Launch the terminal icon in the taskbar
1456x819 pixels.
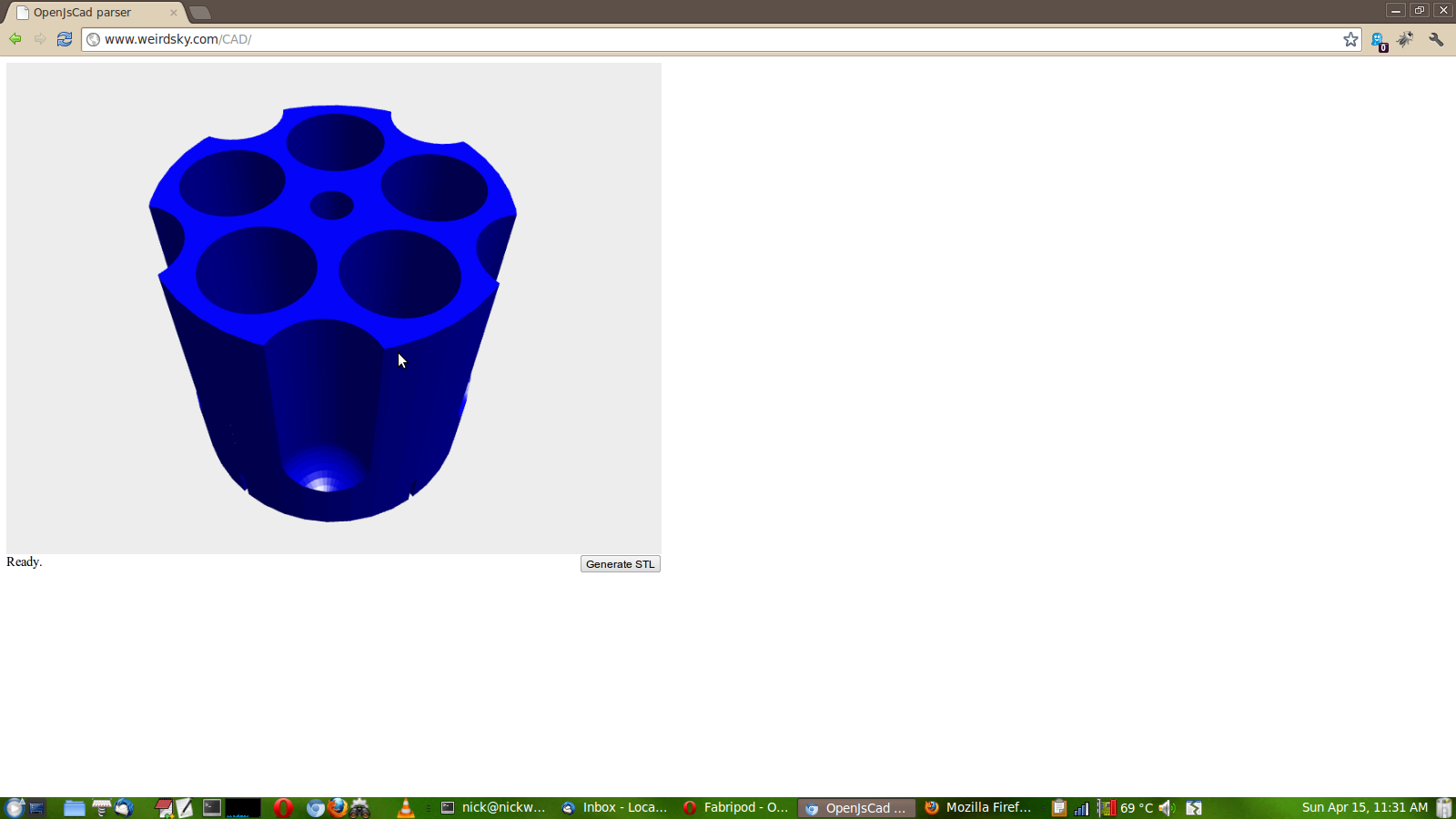tap(212, 807)
